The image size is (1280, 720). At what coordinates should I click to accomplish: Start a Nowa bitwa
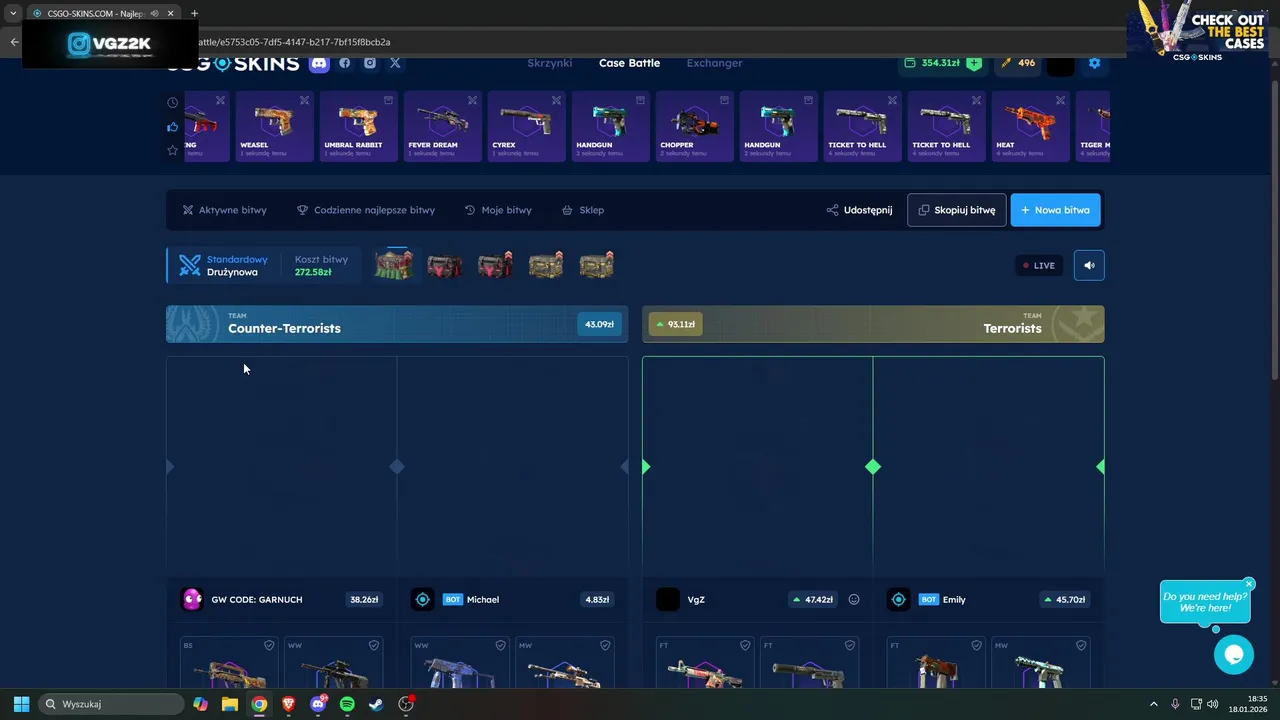point(1055,210)
